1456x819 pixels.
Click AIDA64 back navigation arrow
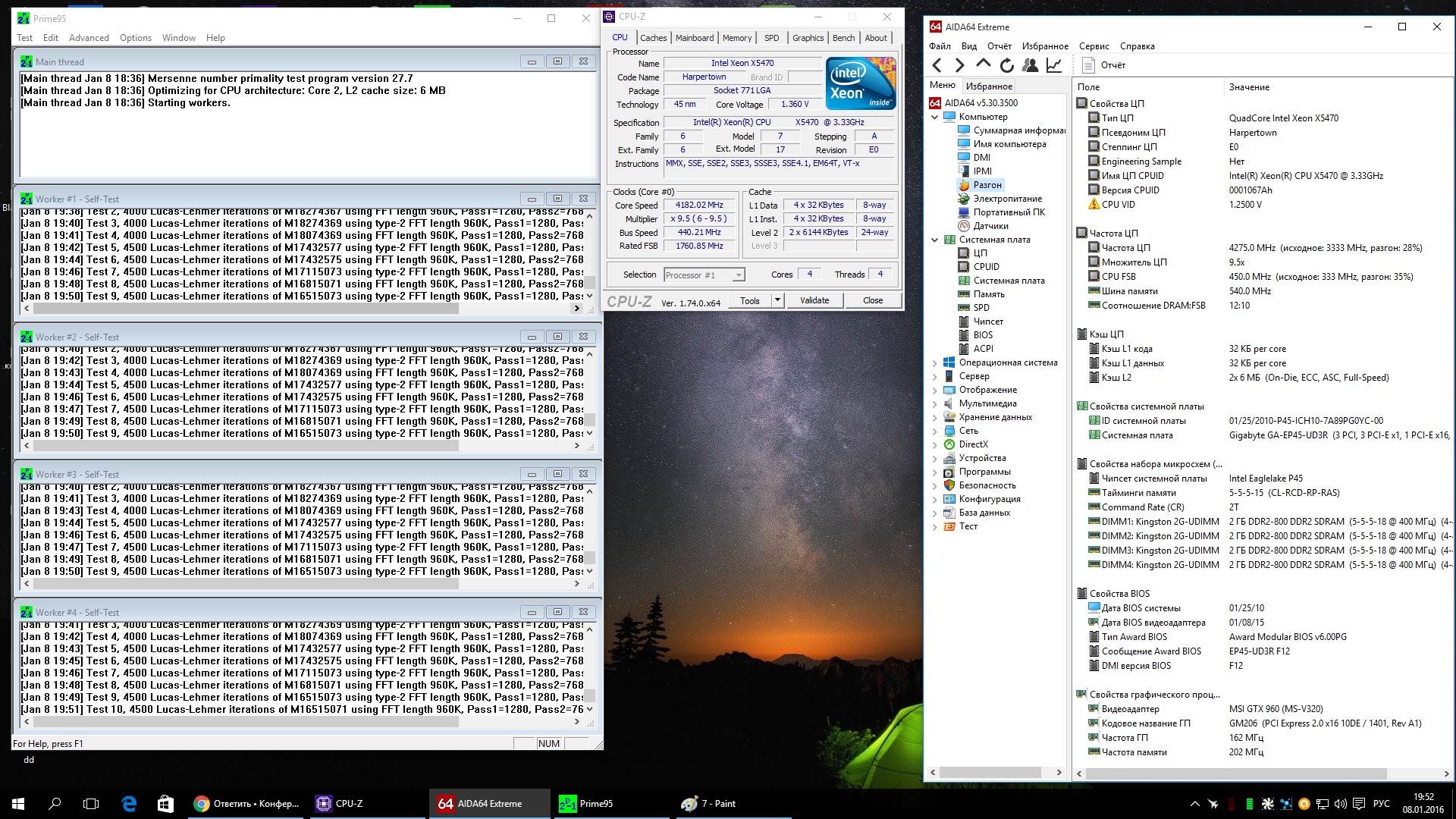[937, 65]
